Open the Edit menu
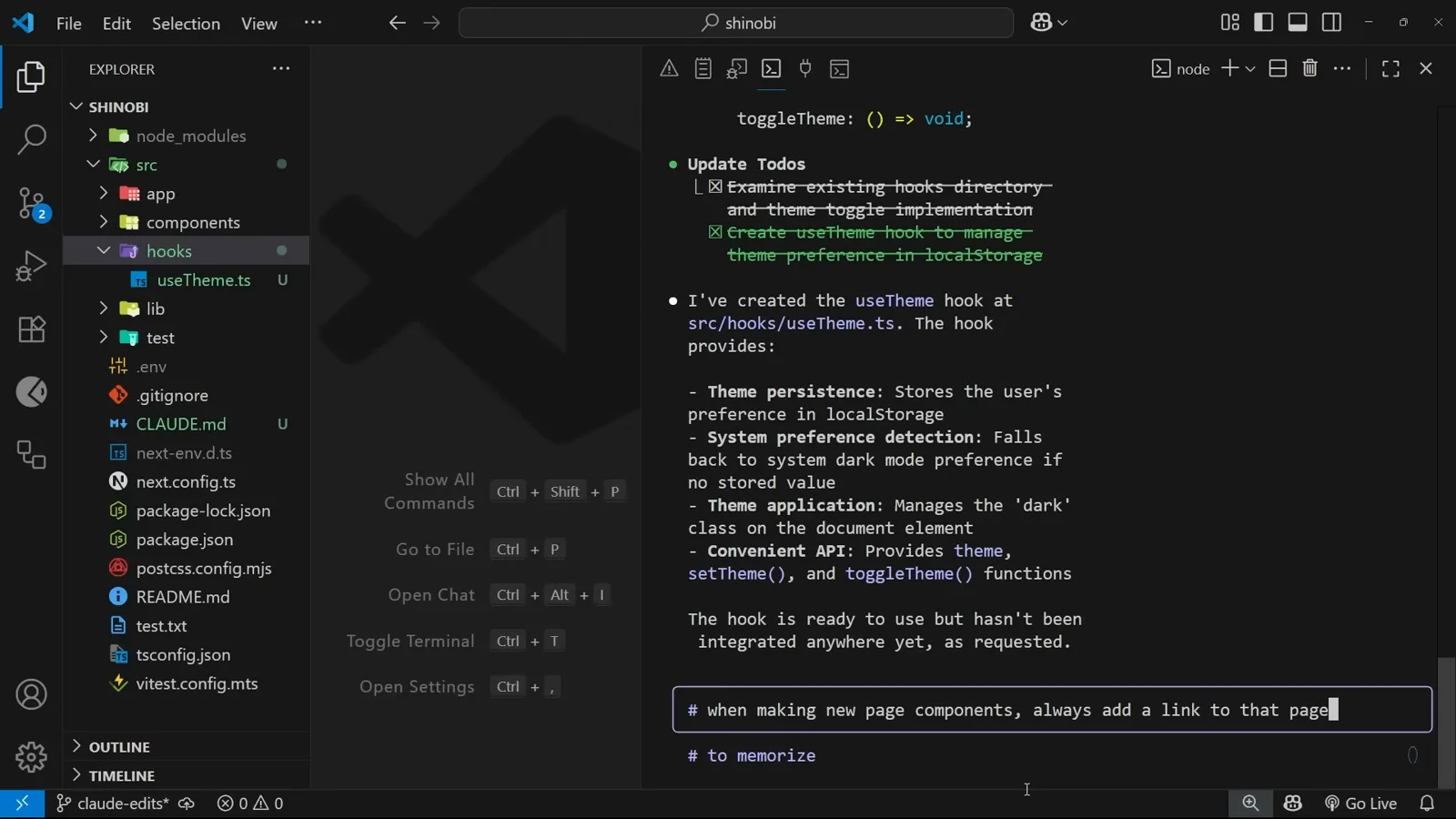The height and width of the screenshot is (819, 1456). tap(116, 24)
